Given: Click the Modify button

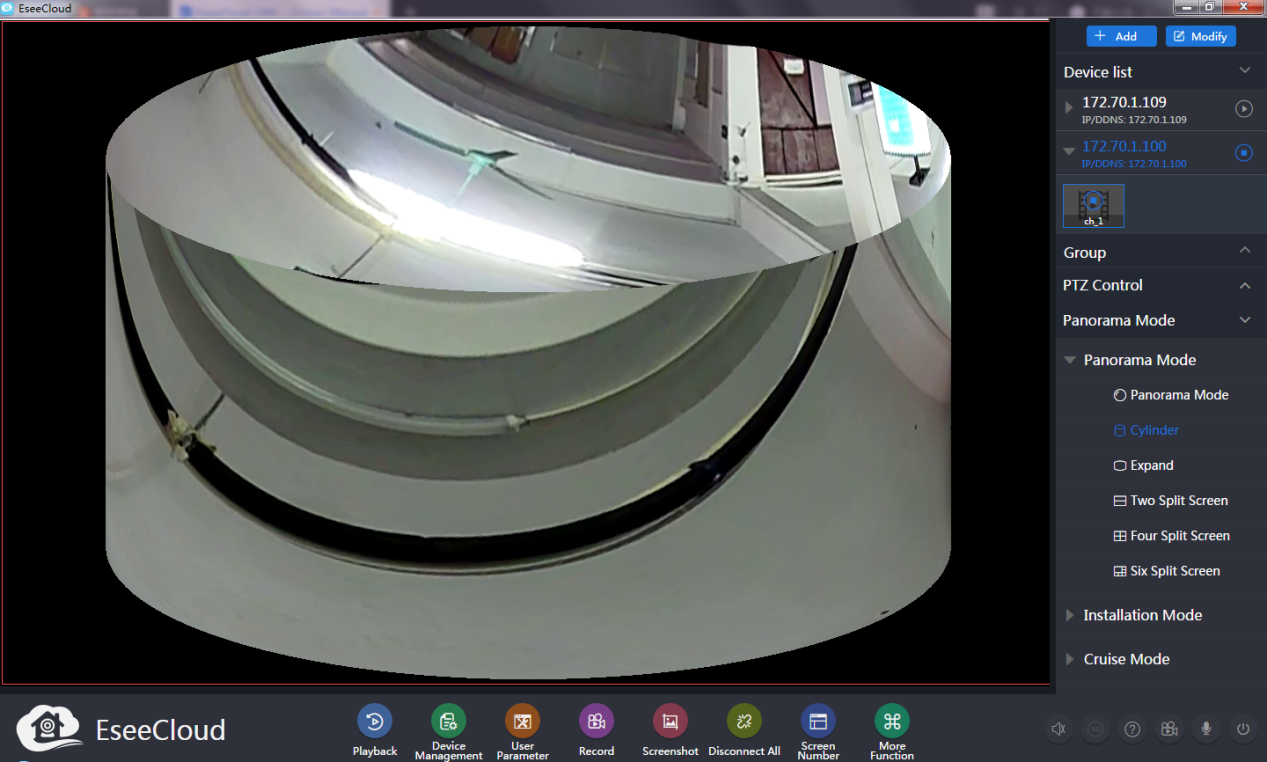Looking at the screenshot, I should click(1200, 36).
